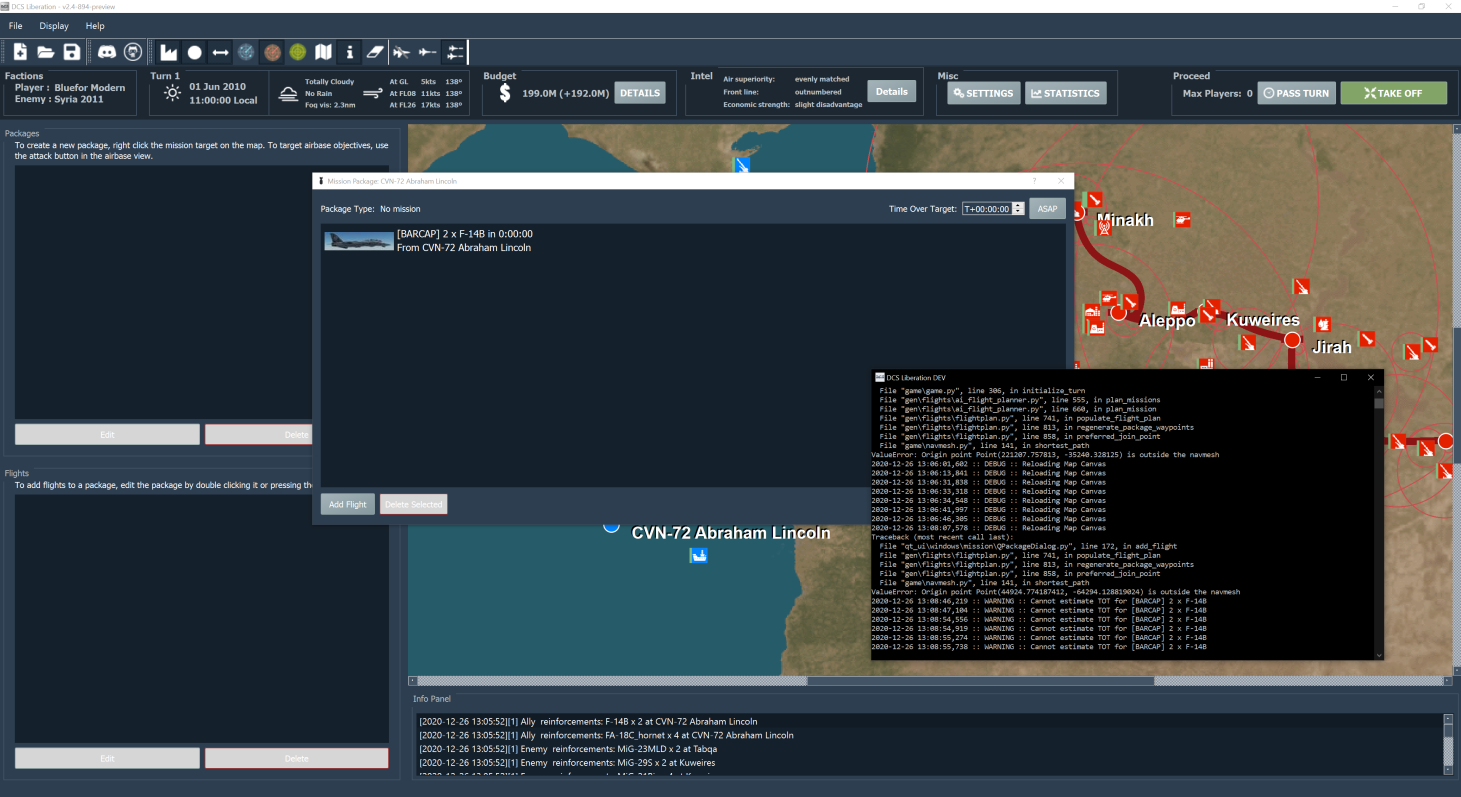Select the BARCAP 2 x F-14B flight
Viewport: 1461px width, 797px height.
pyautogui.click(x=693, y=240)
